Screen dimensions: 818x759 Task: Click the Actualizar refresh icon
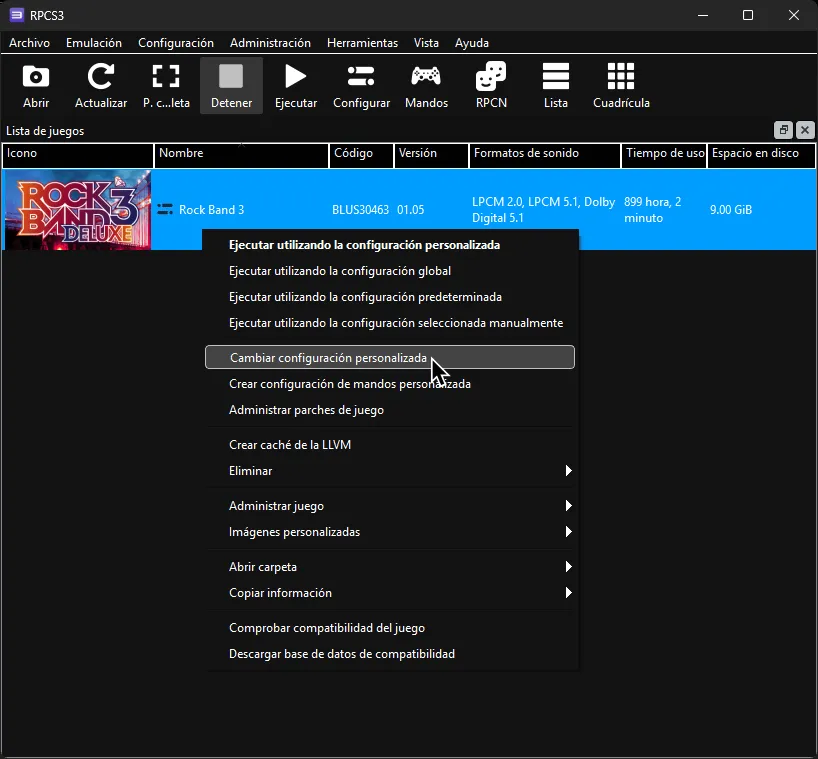coord(100,84)
